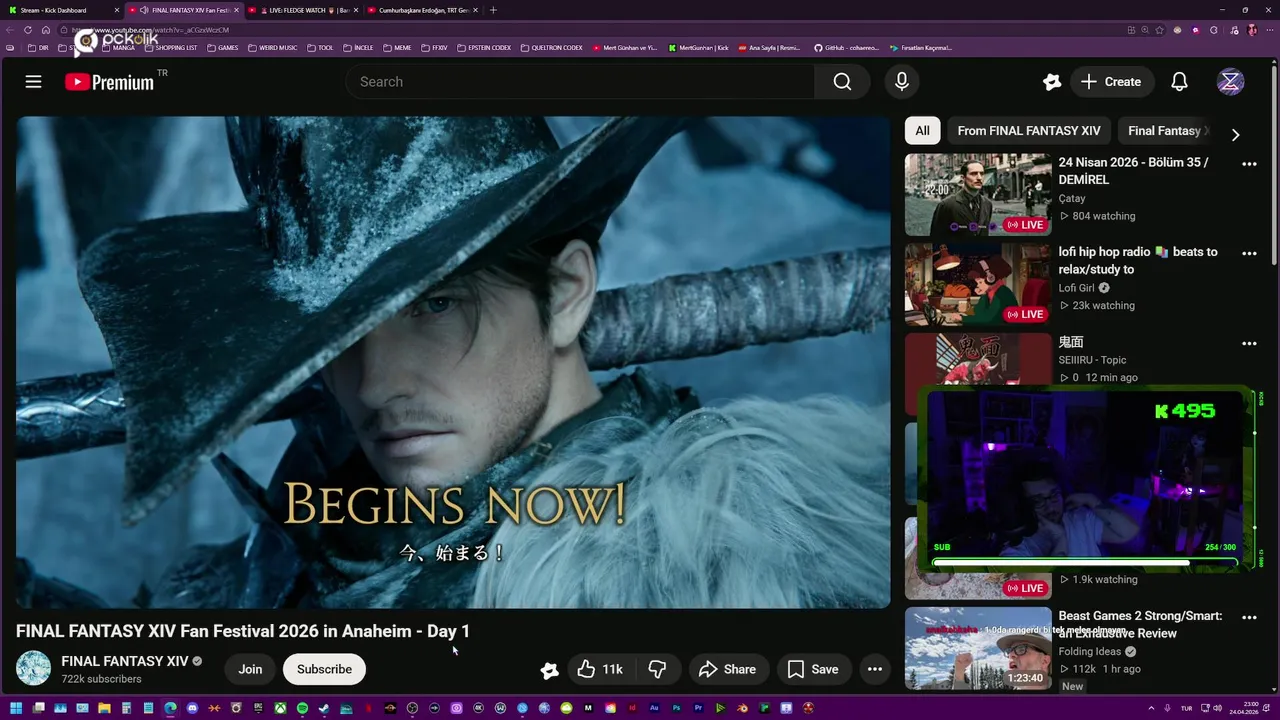Open Spotify from the taskbar
Viewport: 1280px width, 720px height.
(x=302, y=708)
